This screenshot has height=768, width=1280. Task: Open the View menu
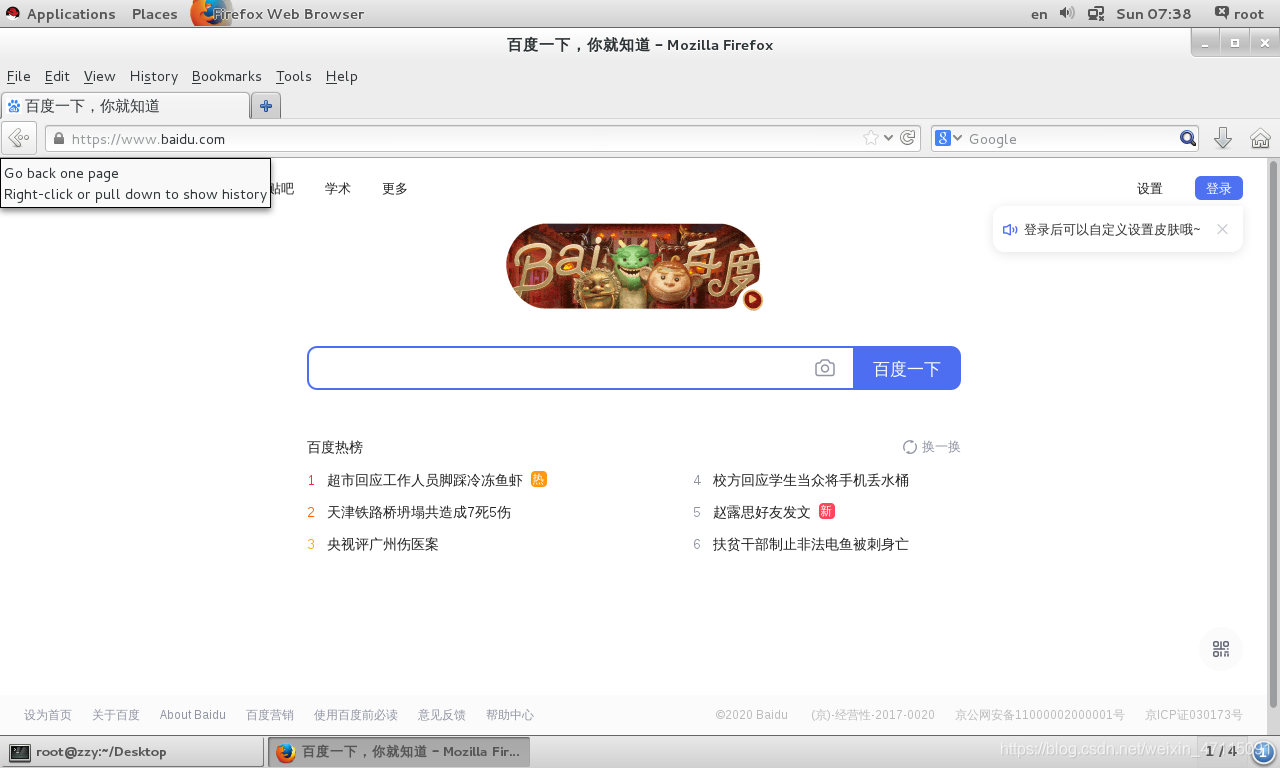pyautogui.click(x=99, y=76)
